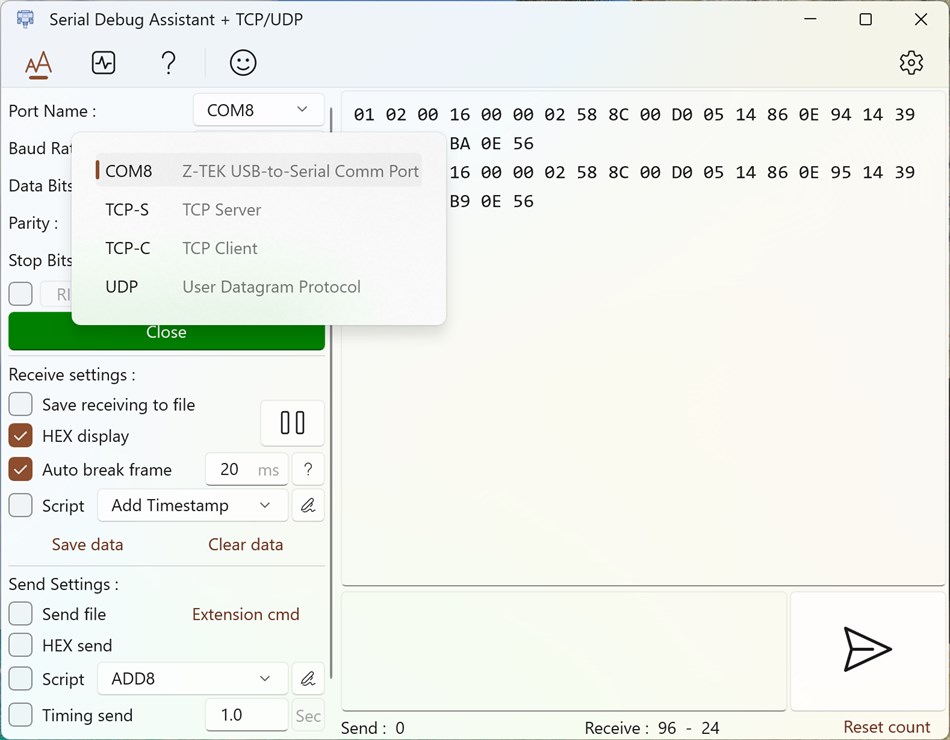Send data using the paper plane icon
Image resolution: width=950 pixels, height=740 pixels.
tap(866, 650)
